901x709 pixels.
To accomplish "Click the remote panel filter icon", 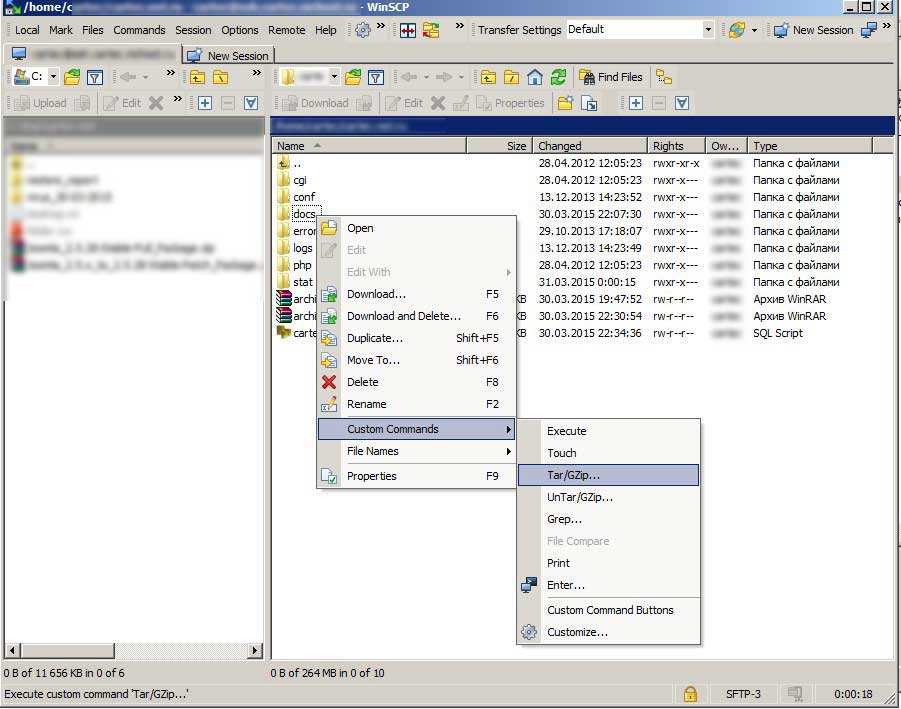I will (376, 77).
